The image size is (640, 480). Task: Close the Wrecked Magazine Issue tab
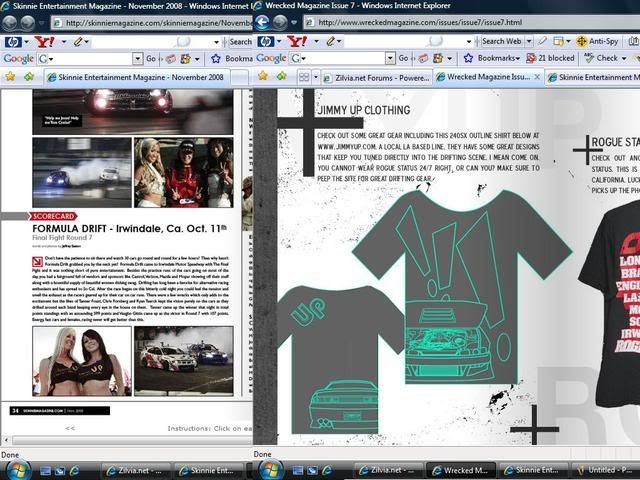point(537,77)
